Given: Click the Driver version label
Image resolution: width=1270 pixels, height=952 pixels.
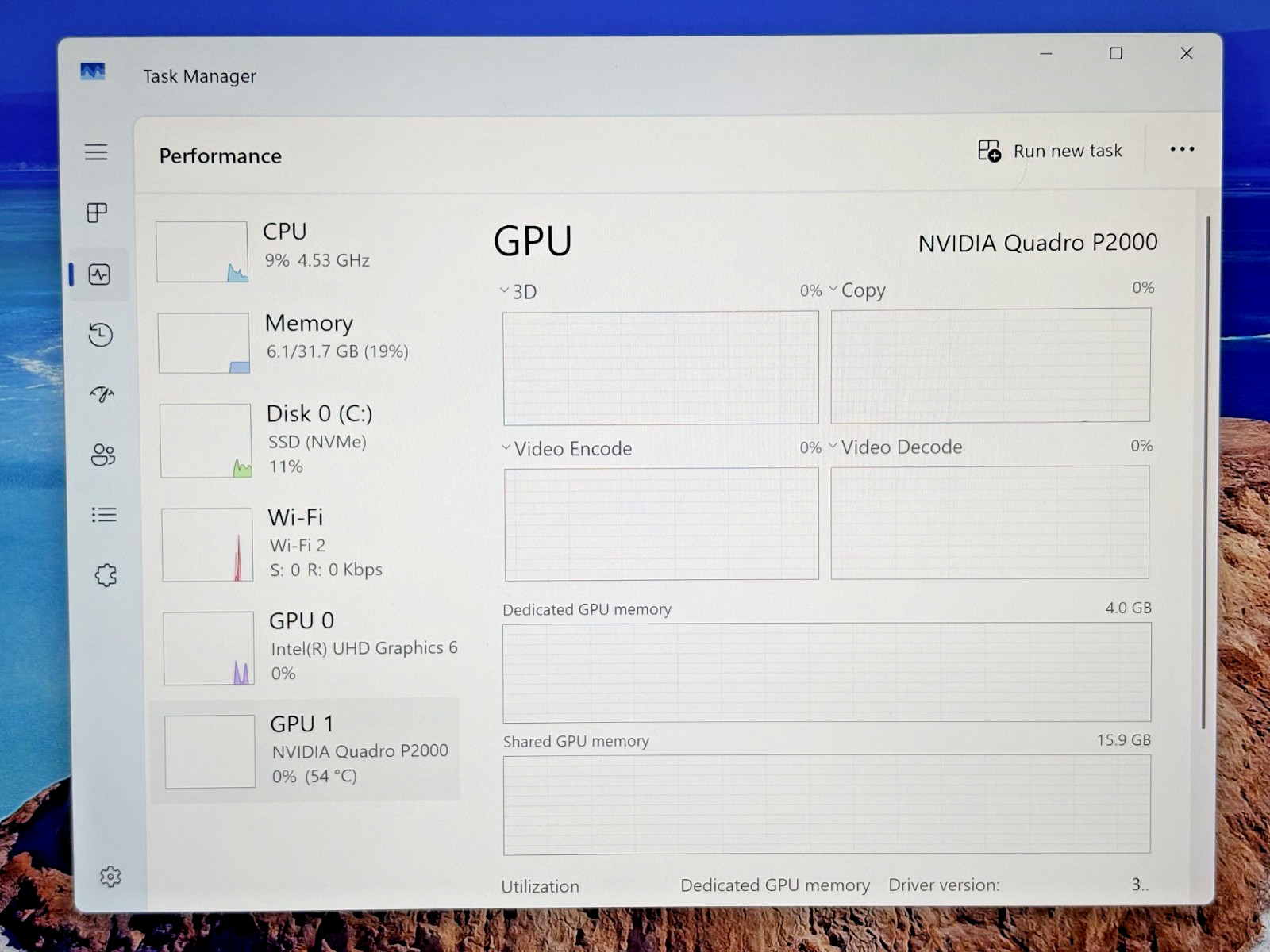Looking at the screenshot, I should tap(944, 885).
